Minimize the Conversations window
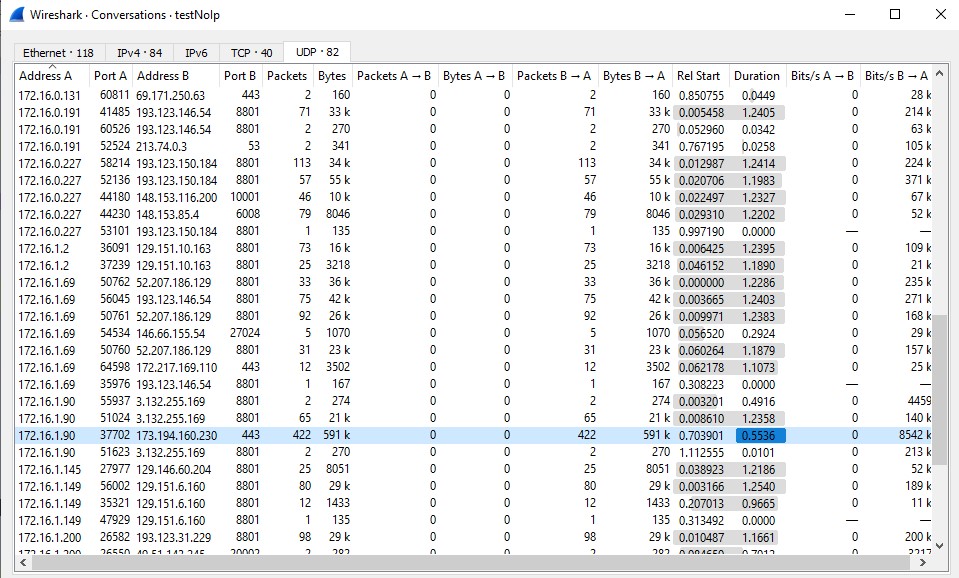The width and height of the screenshot is (959, 578). [850, 14]
